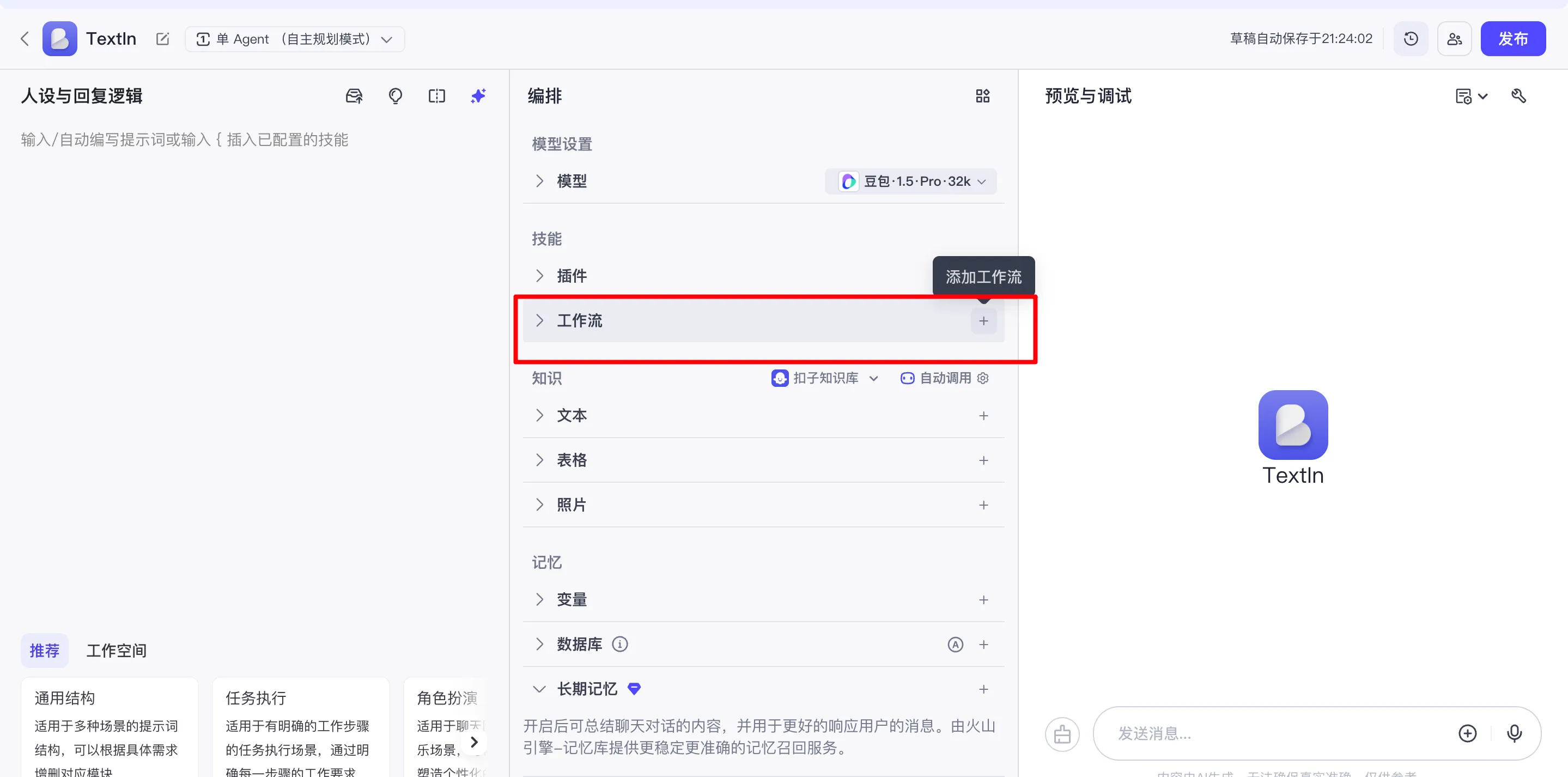Click the 发布 publish button
This screenshot has height=777, width=1568.
click(x=1512, y=39)
